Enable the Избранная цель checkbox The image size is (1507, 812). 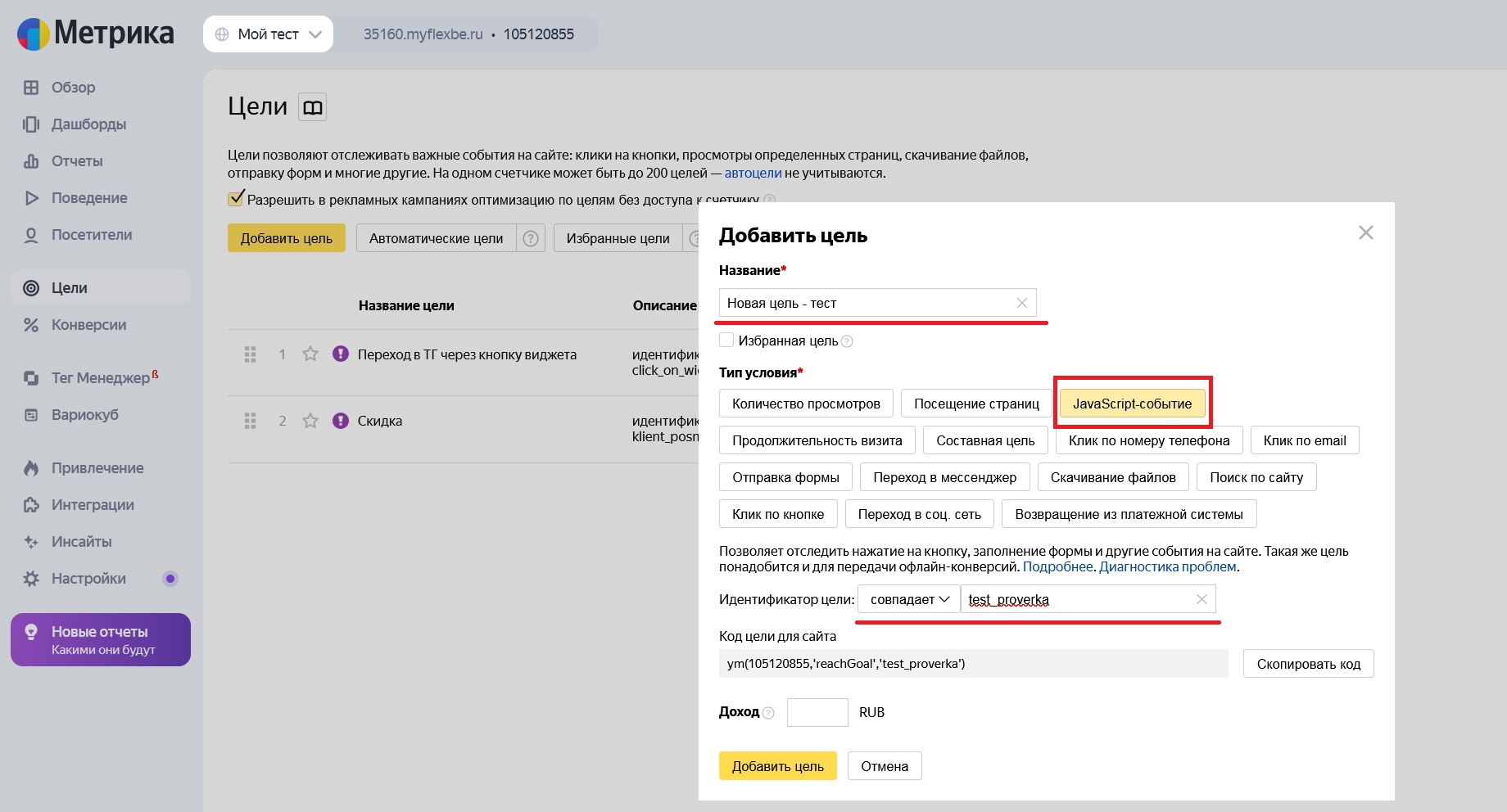726,340
